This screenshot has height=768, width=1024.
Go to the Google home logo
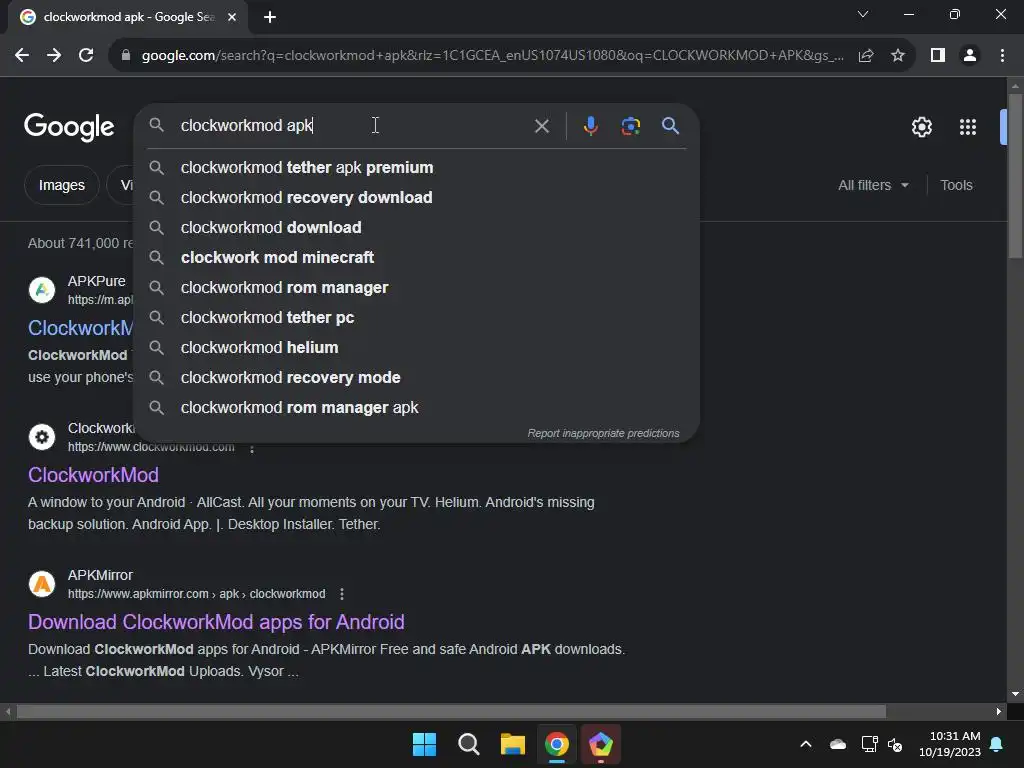coord(69,127)
